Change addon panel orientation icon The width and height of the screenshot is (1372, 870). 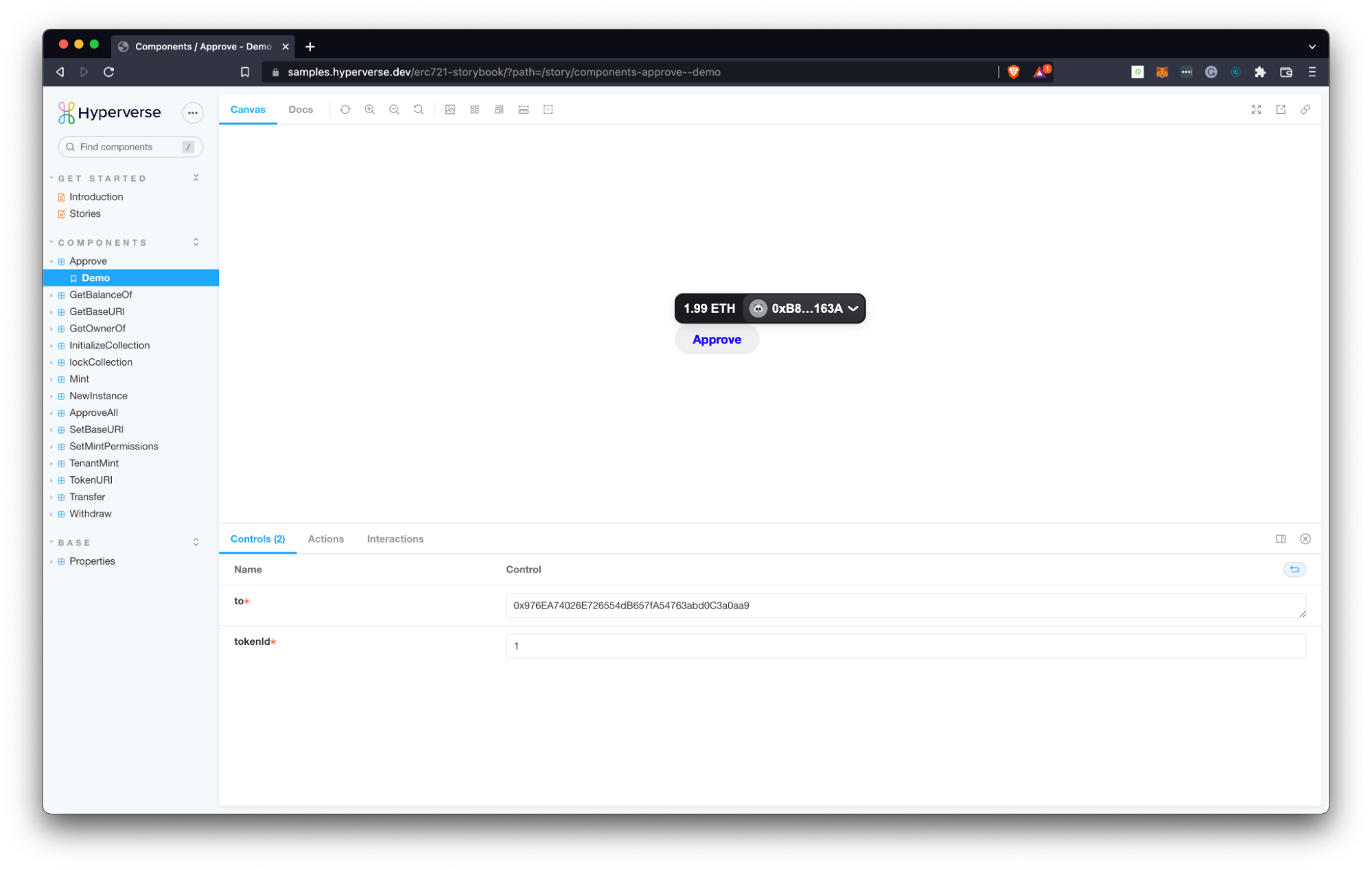[1281, 539]
